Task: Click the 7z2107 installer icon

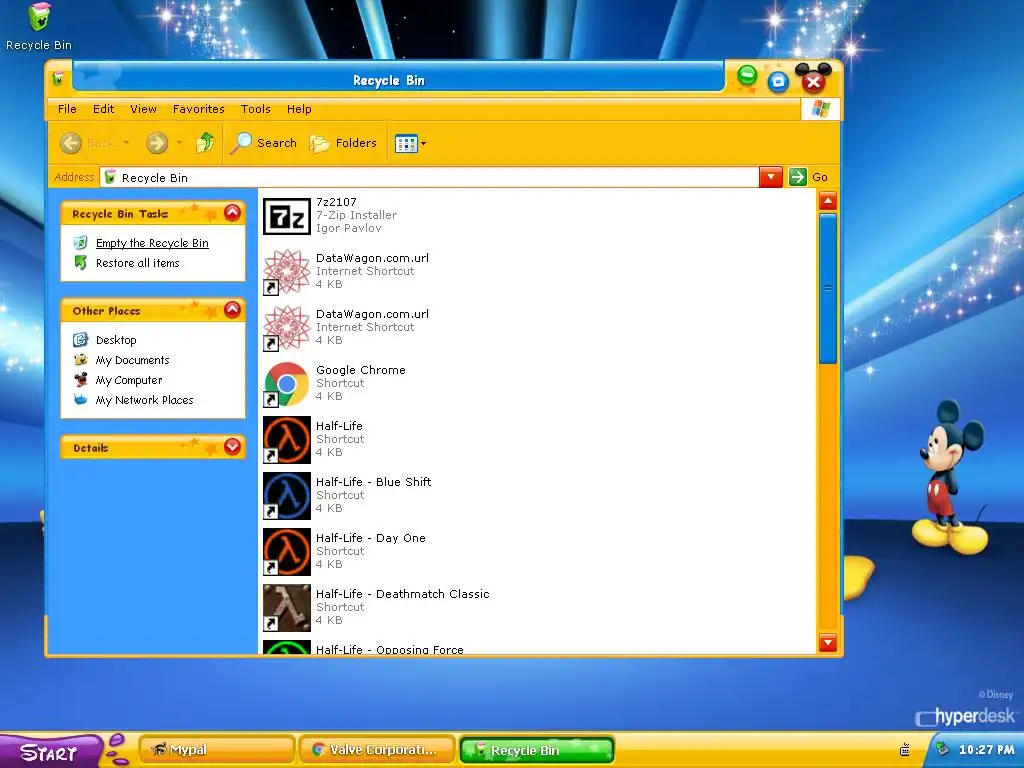Action: (x=287, y=216)
